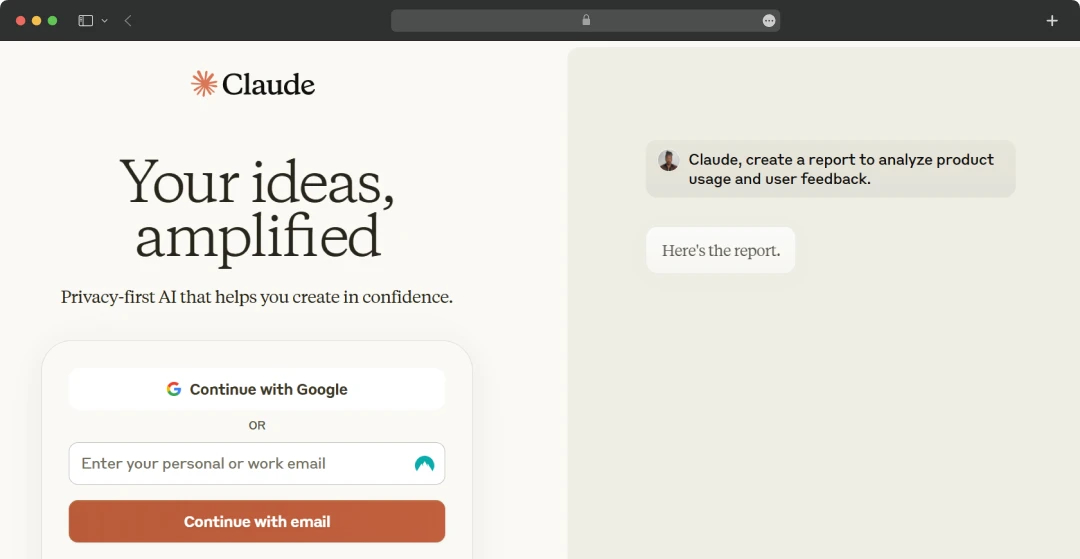The height and width of the screenshot is (559, 1080).
Task: Open the address bar ellipsis menu
Action: click(x=769, y=21)
